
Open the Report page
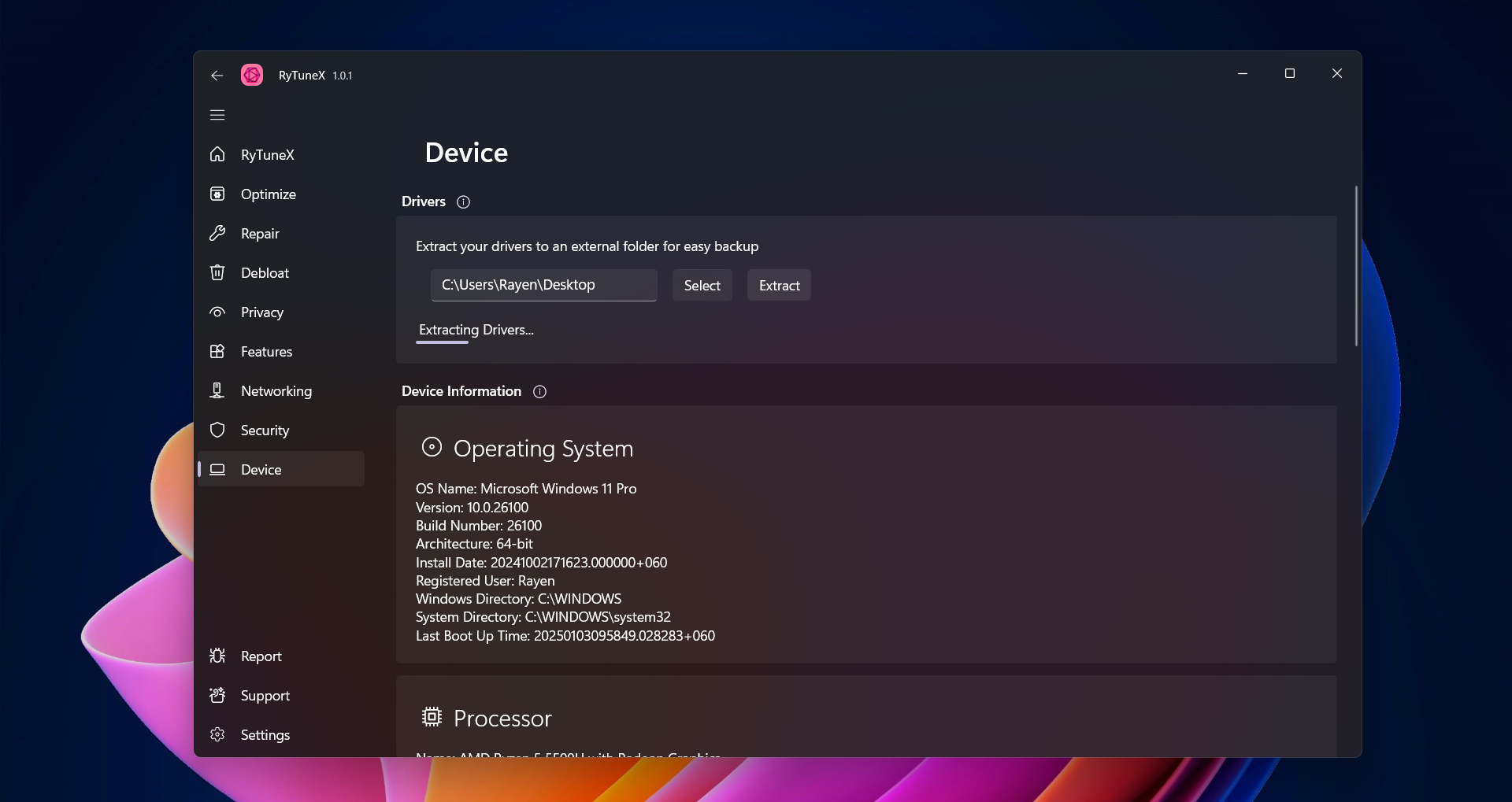point(261,656)
